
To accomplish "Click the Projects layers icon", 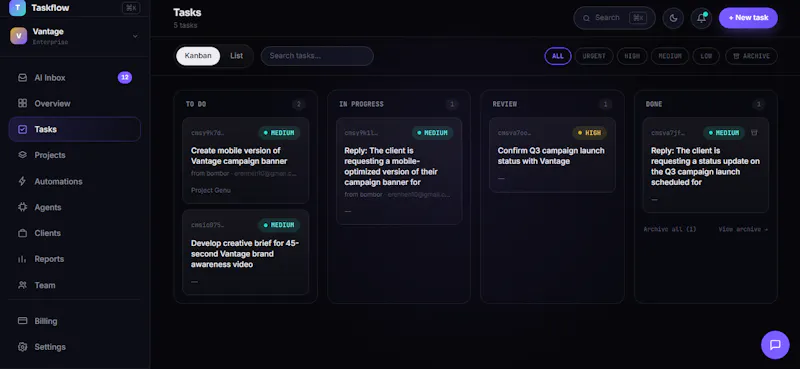I will click(x=22, y=155).
